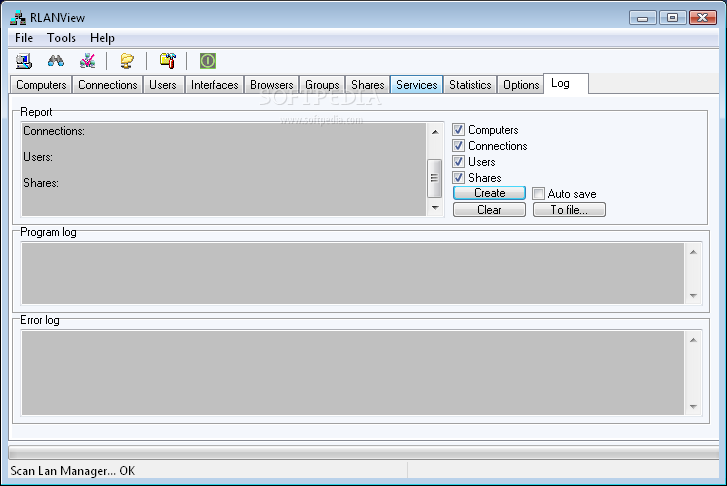The width and height of the screenshot is (727, 486).
Task: Click the Report scrollbar down arrow
Action: pyautogui.click(x=435, y=208)
